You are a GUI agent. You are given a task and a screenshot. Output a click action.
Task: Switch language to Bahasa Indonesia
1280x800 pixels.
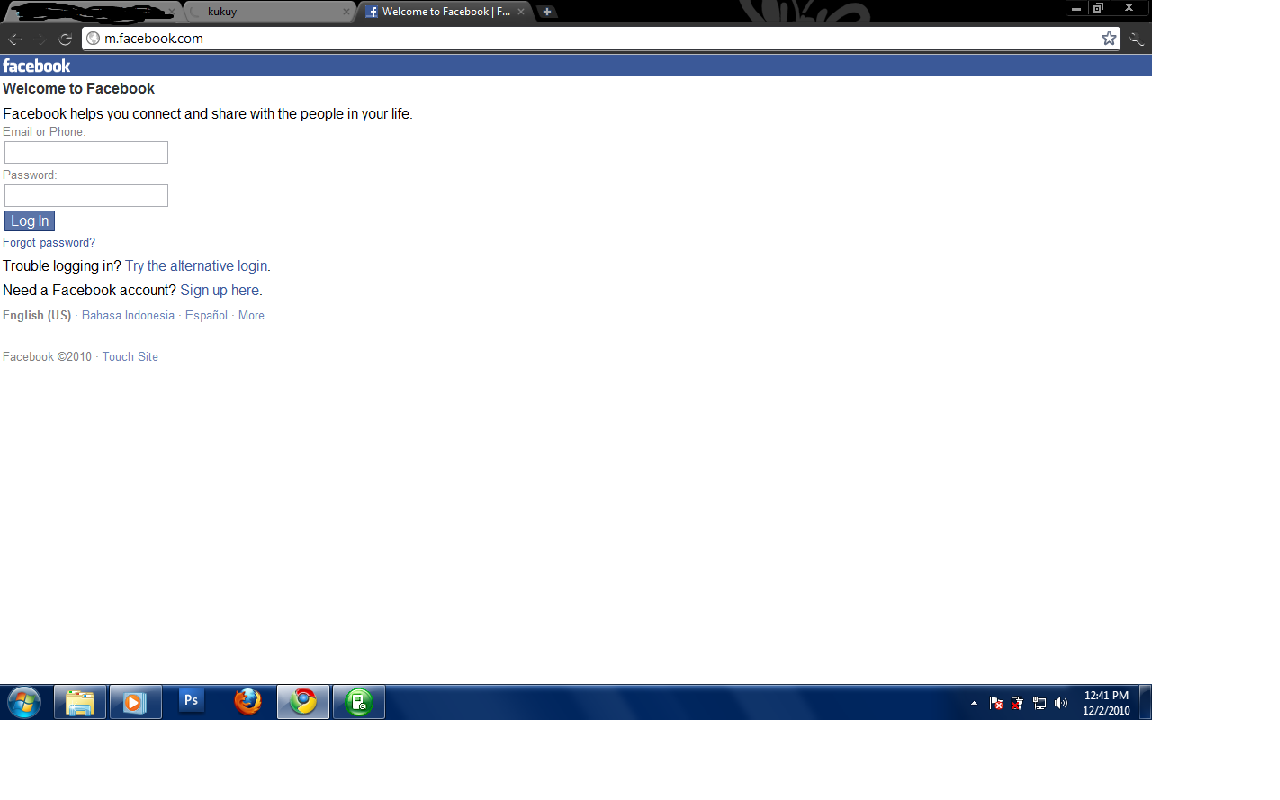coord(128,315)
